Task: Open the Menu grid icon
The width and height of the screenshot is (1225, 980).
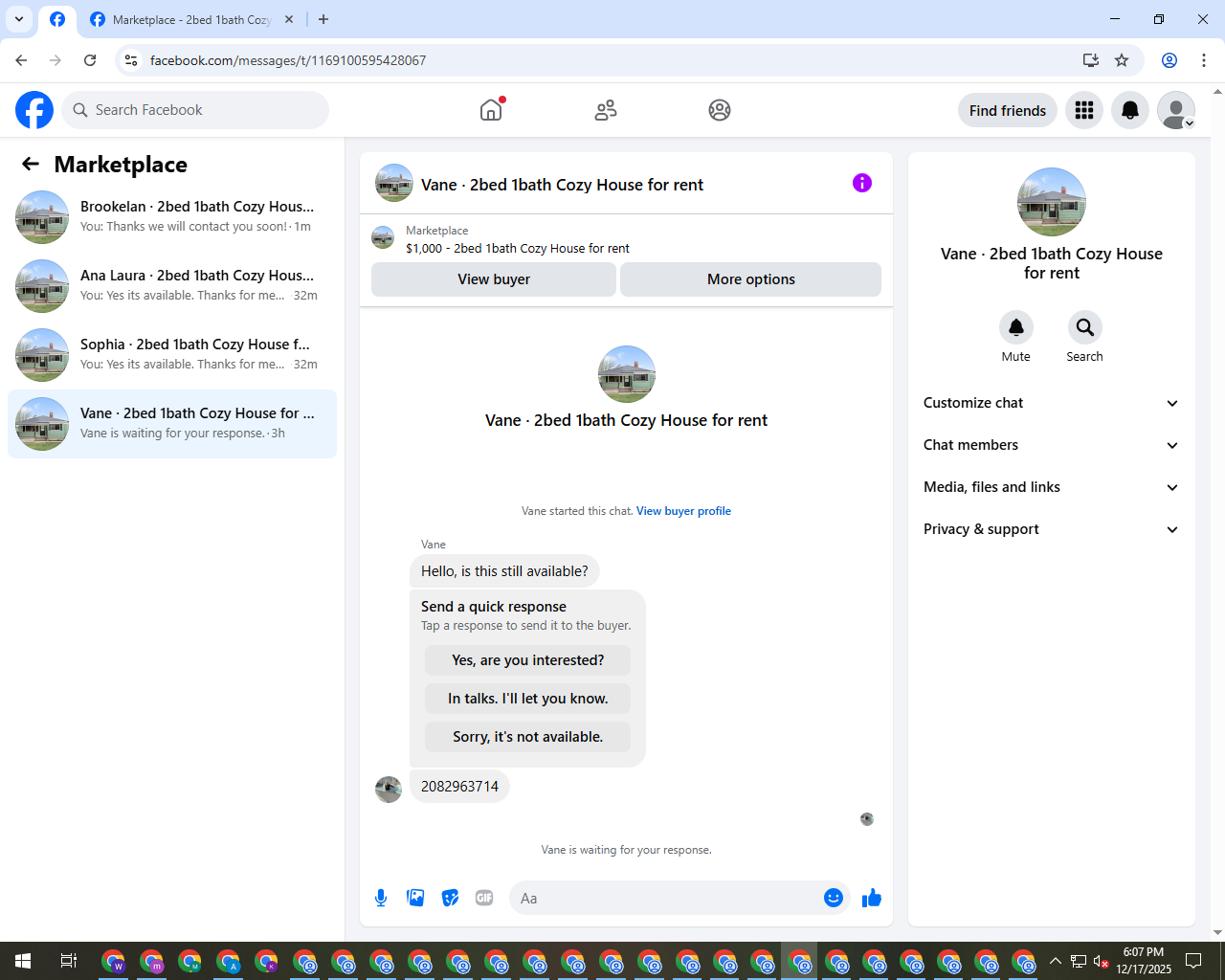Action: click(1084, 110)
